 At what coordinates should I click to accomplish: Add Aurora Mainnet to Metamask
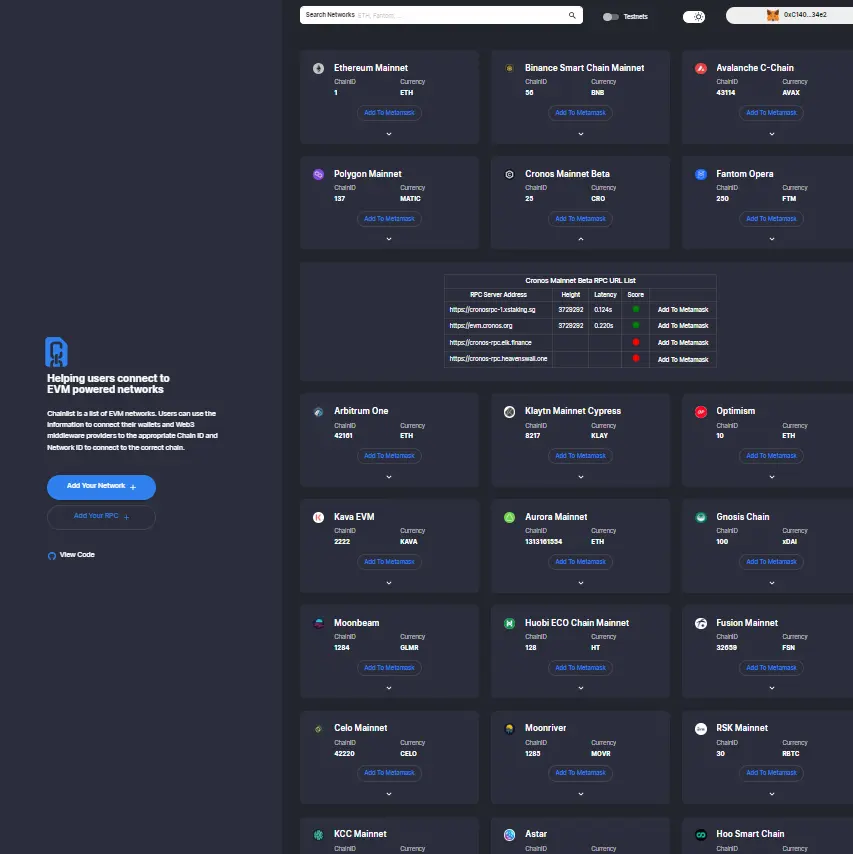[x=580, y=562]
